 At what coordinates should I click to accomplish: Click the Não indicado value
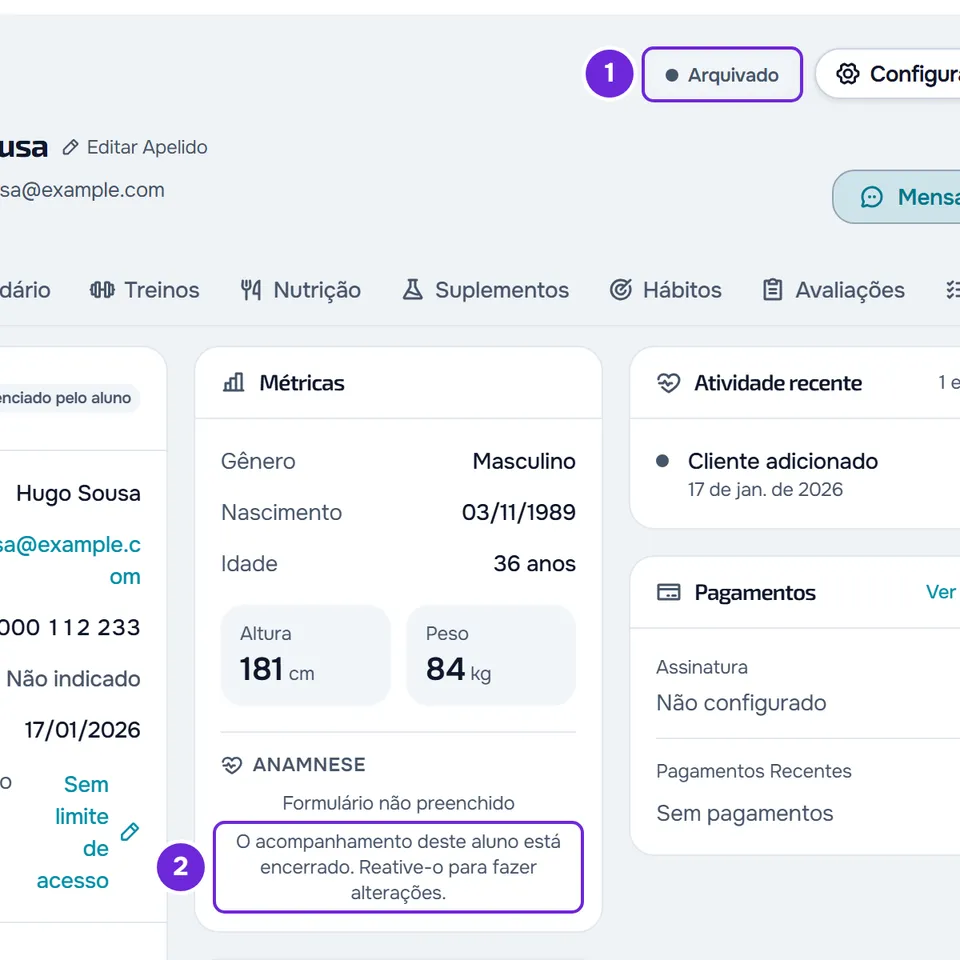73,679
